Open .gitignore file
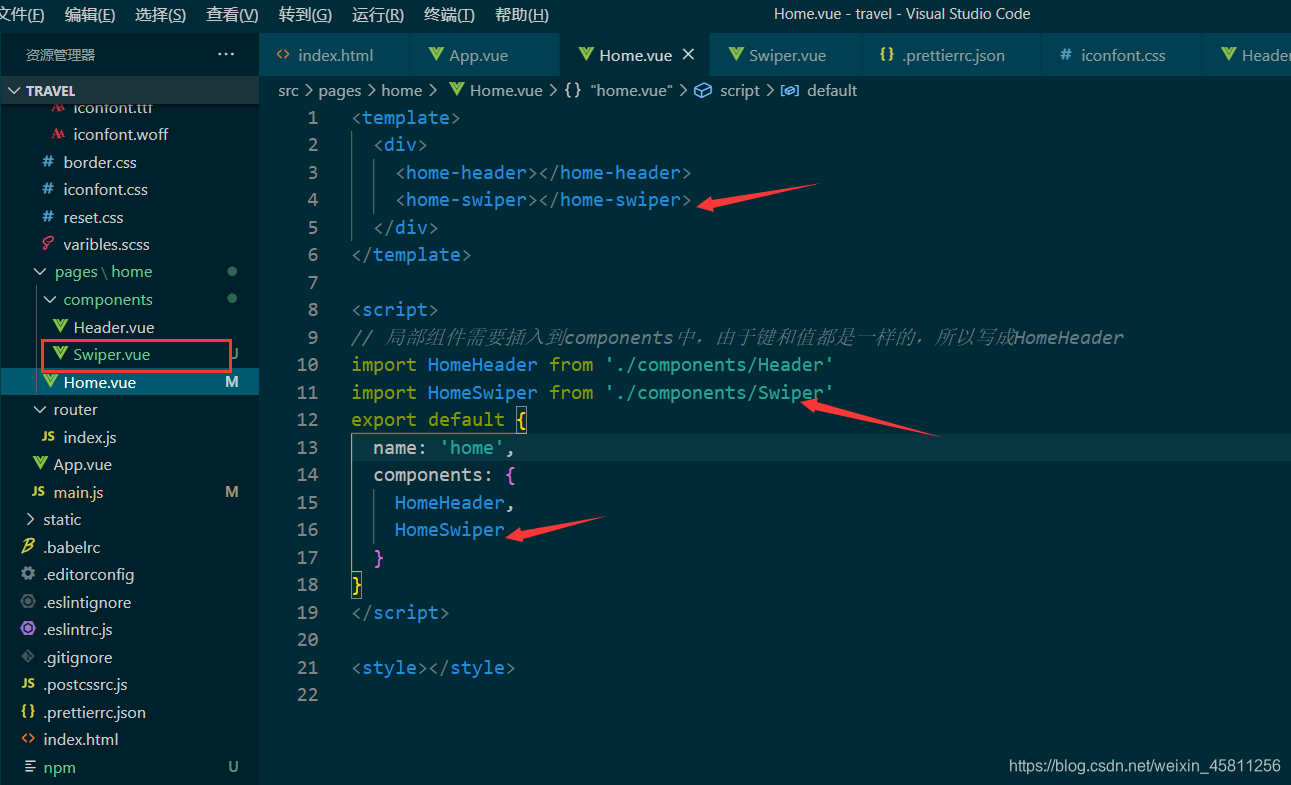 (77, 657)
